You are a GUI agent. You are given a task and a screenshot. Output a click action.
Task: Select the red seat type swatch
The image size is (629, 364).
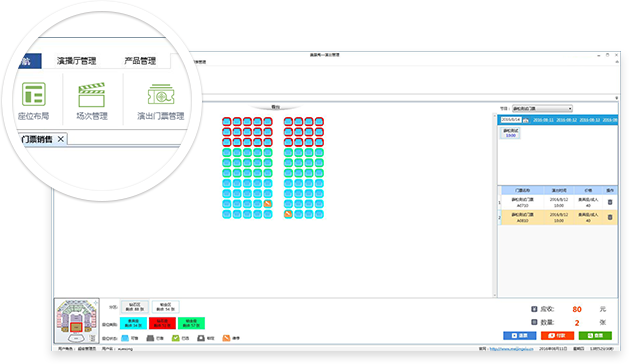pyautogui.click(x=162, y=323)
